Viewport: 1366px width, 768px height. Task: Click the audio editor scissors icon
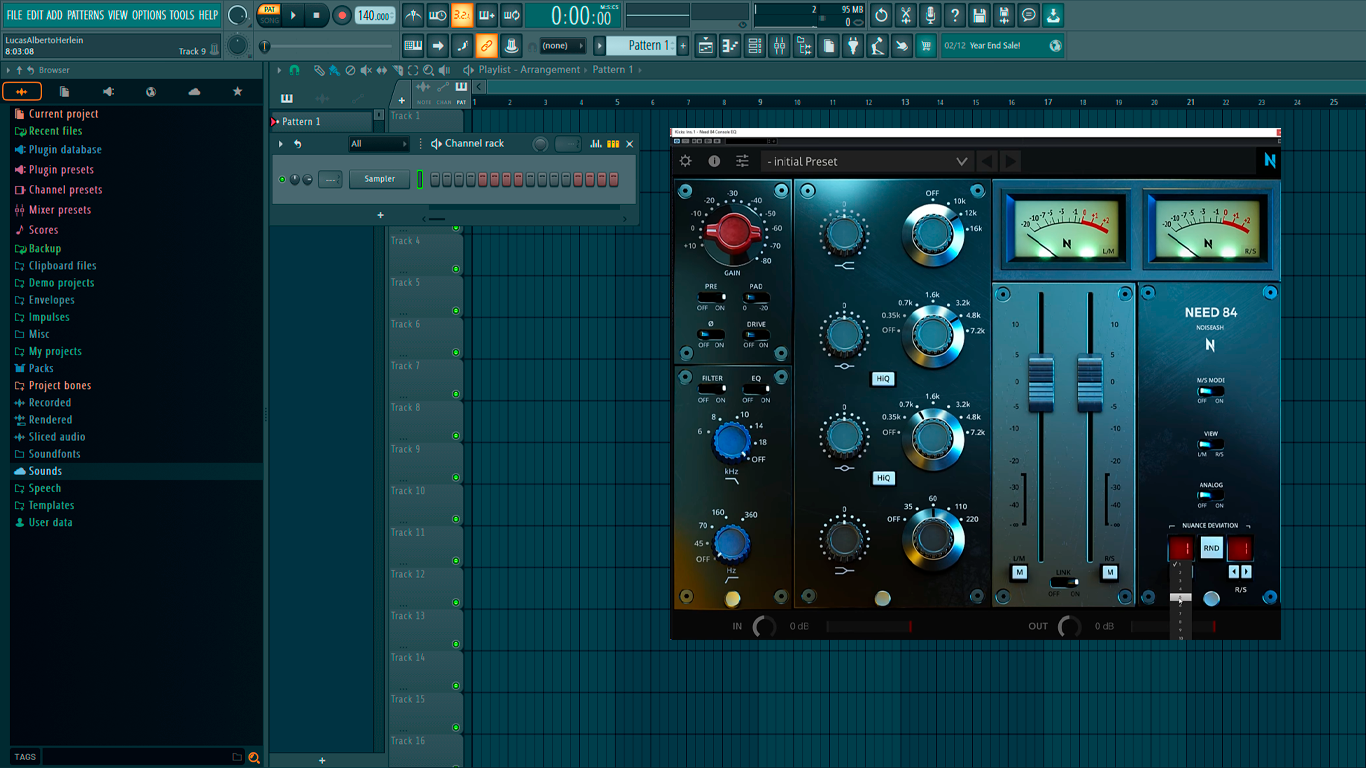[x=905, y=15]
